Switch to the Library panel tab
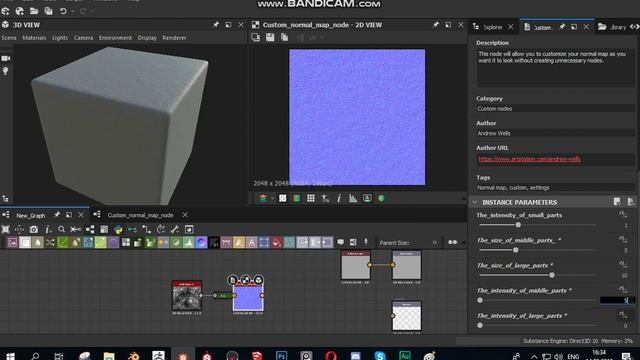Image resolution: width=640 pixels, height=360 pixels. 617,27
